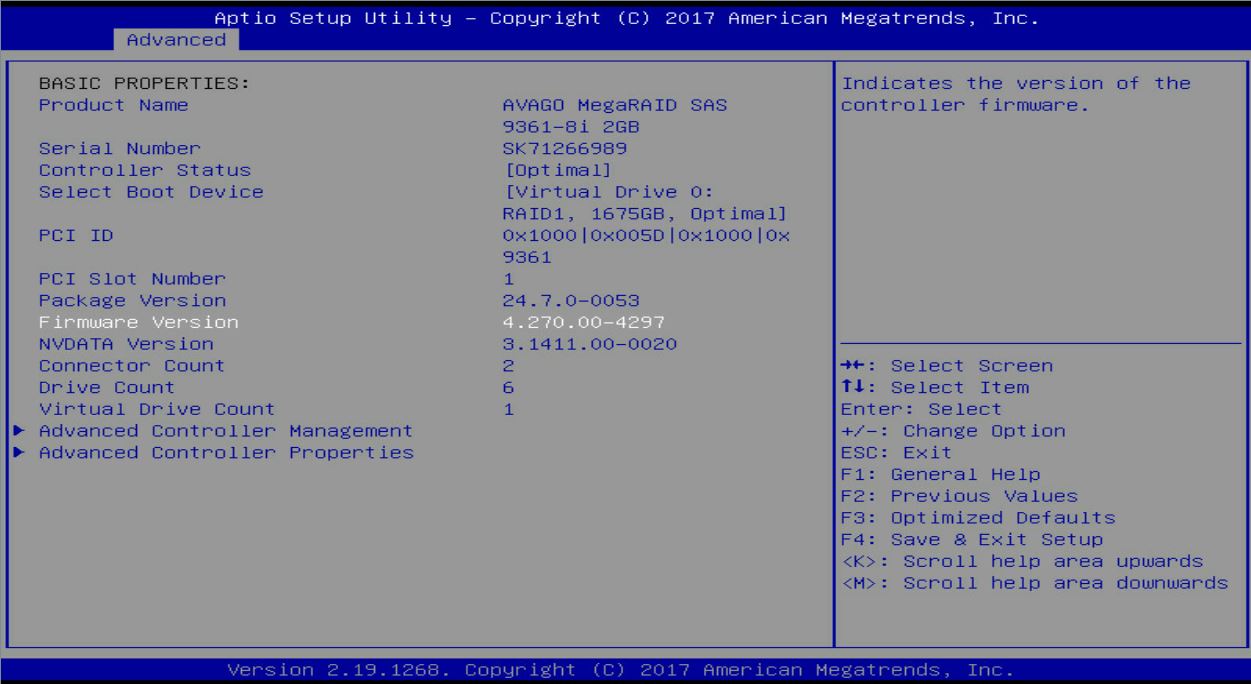1251x684 pixels.
Task: Click the F4: Save & Exit Setup hint
Action: click(972, 540)
